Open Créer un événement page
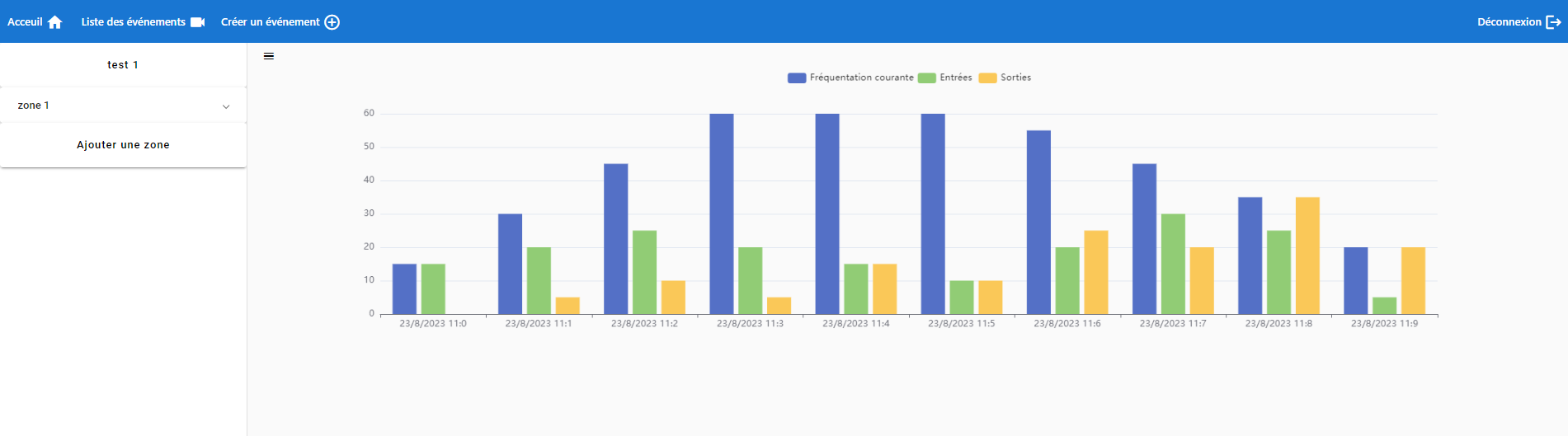 click(x=270, y=22)
